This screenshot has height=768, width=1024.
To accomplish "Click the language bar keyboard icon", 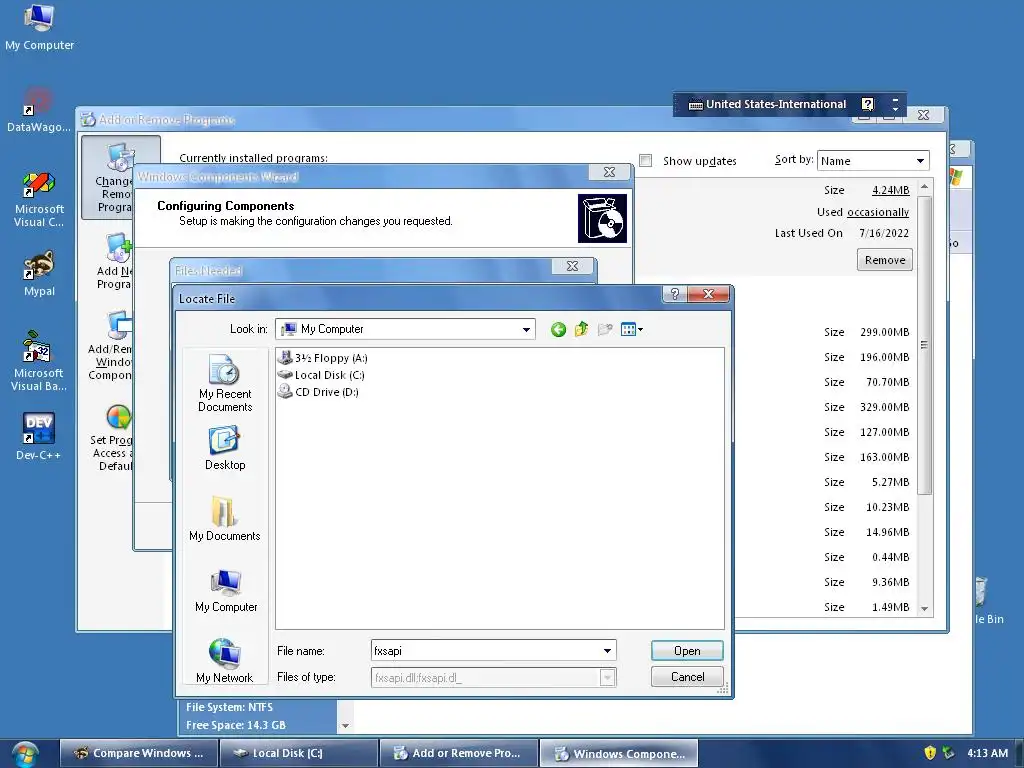I will (x=696, y=104).
